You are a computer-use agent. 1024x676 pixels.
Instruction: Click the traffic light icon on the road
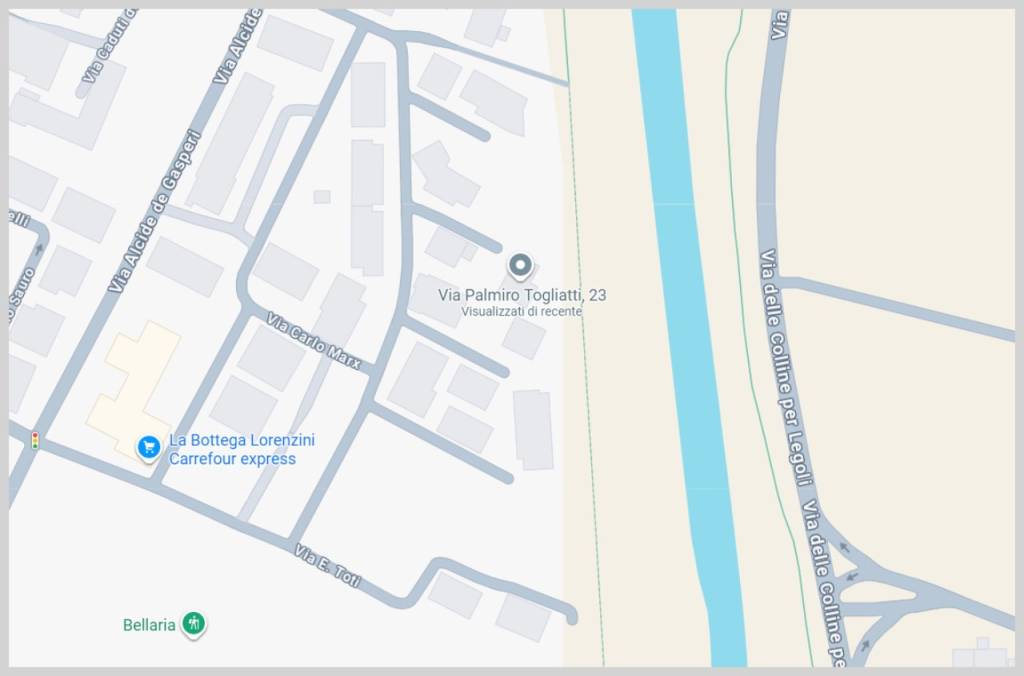tap(35, 440)
